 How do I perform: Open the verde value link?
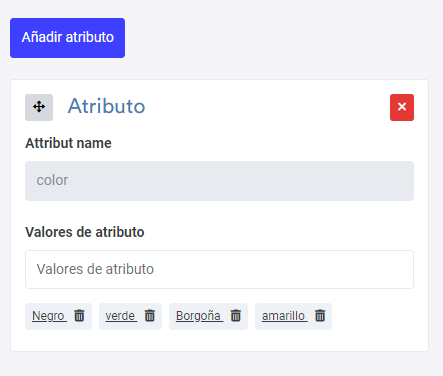point(121,316)
